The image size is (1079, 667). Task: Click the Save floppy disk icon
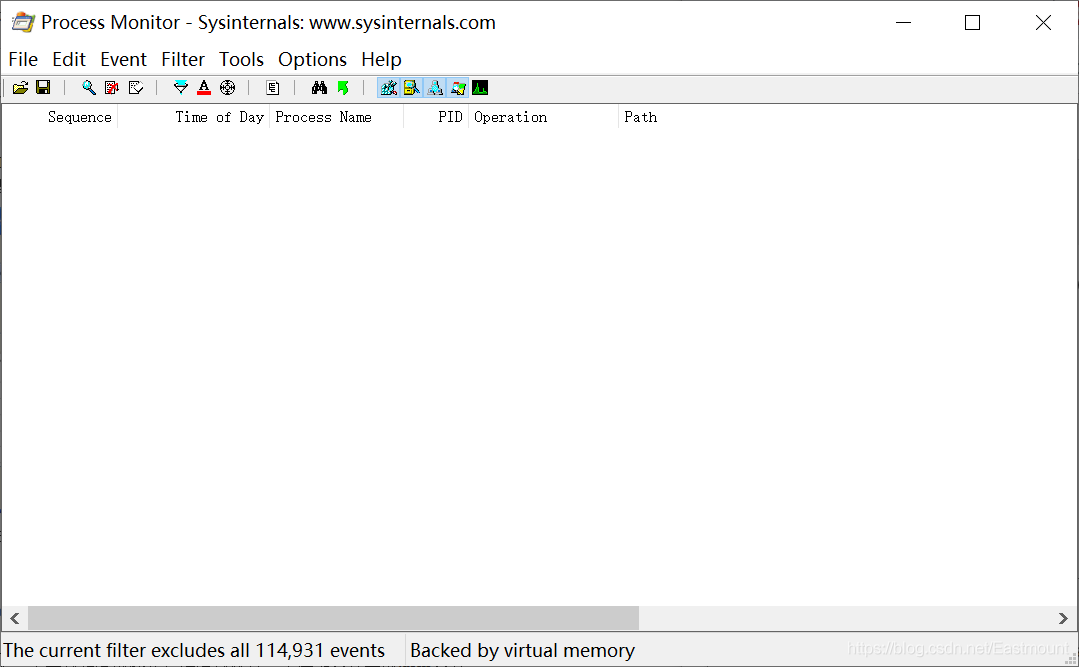(43, 88)
